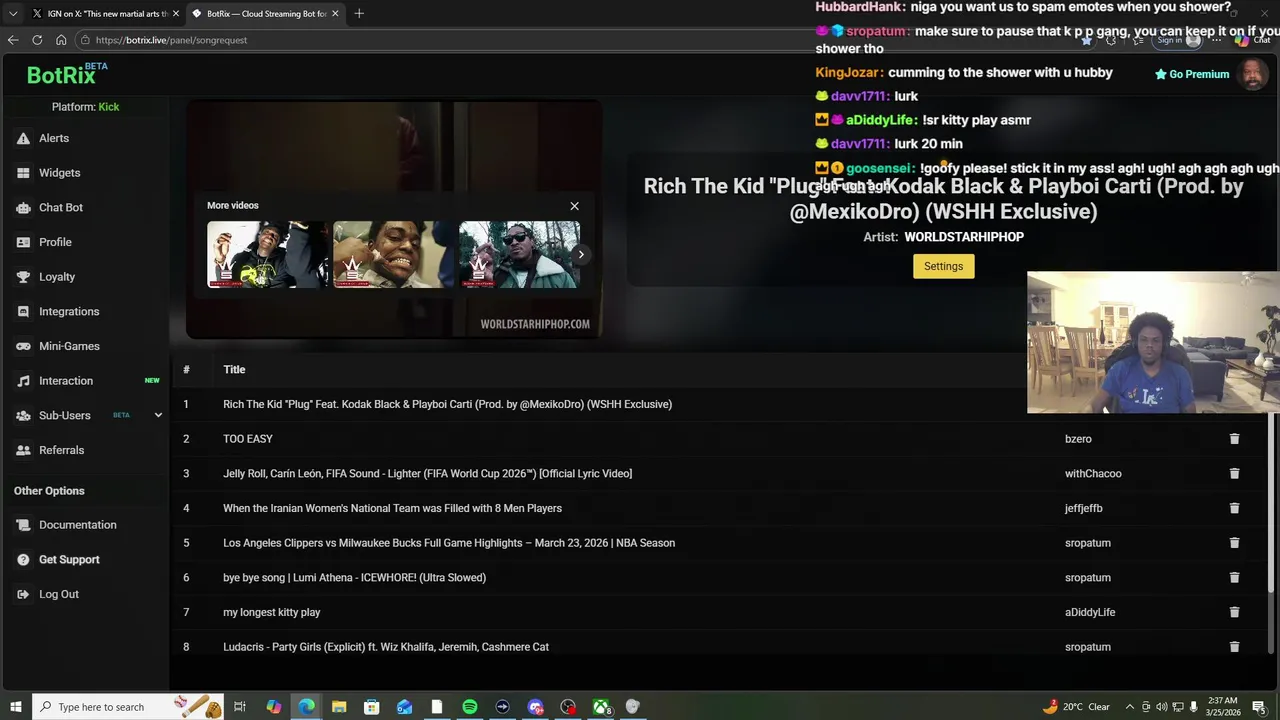Open a new browser tab
Image resolution: width=1280 pixels, height=720 pixels.
359,14
